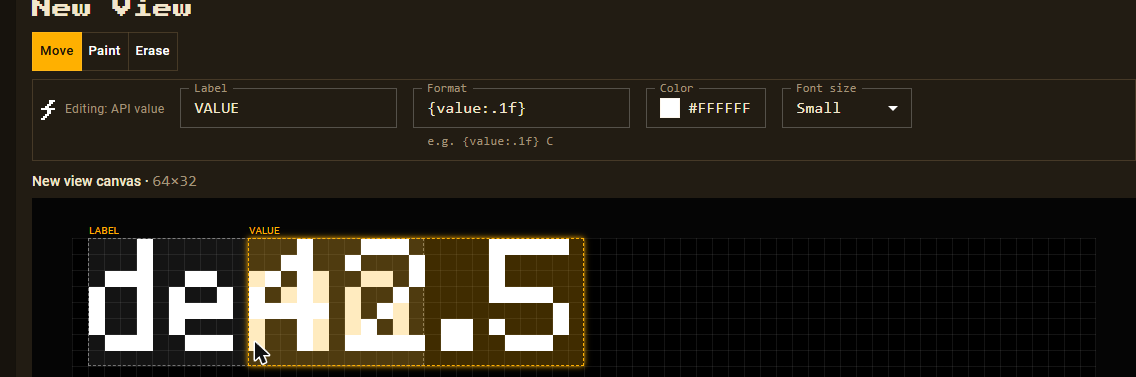Open the white color swatch picker

pos(670,108)
